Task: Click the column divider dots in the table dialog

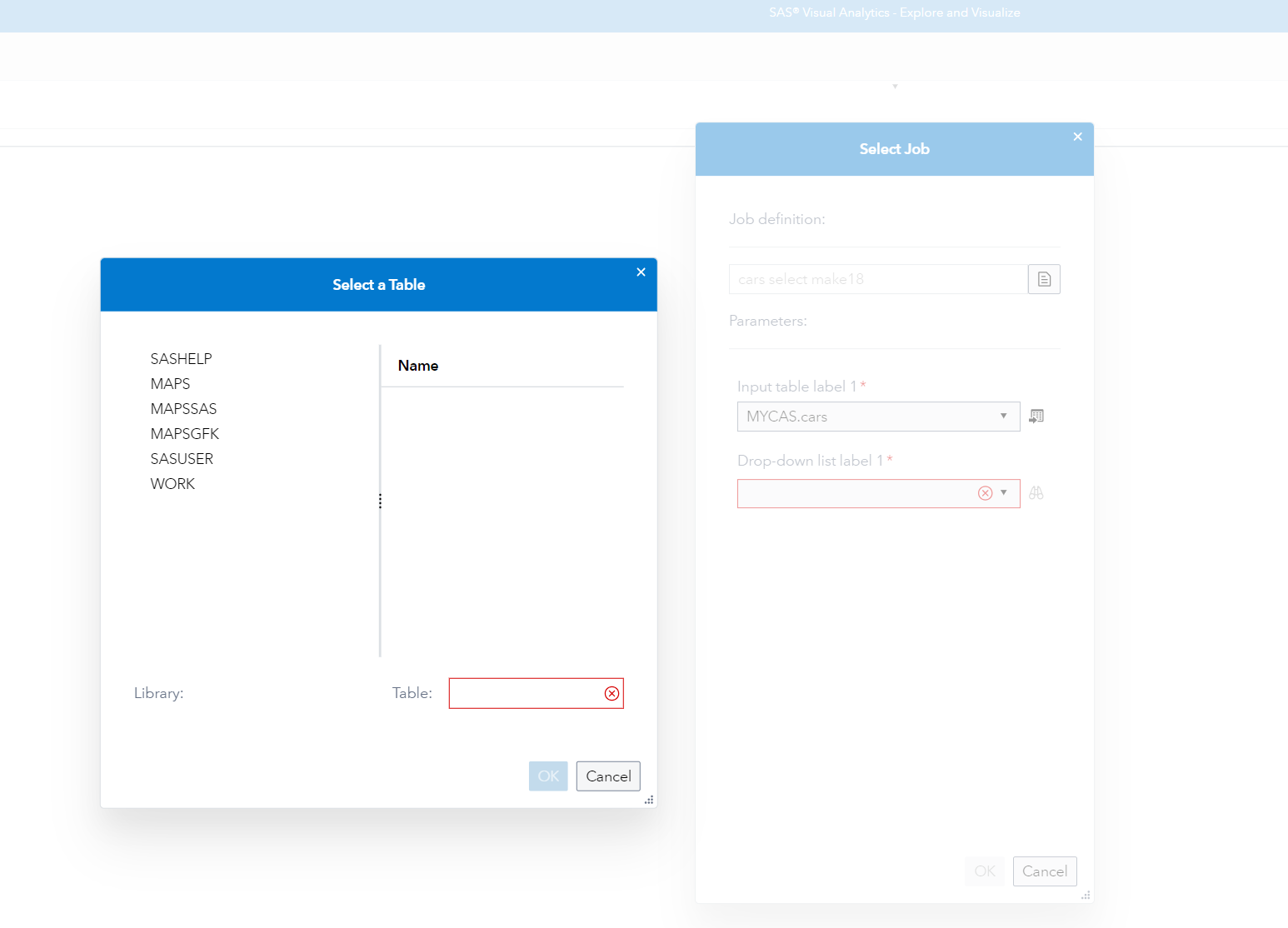Action: tap(380, 501)
